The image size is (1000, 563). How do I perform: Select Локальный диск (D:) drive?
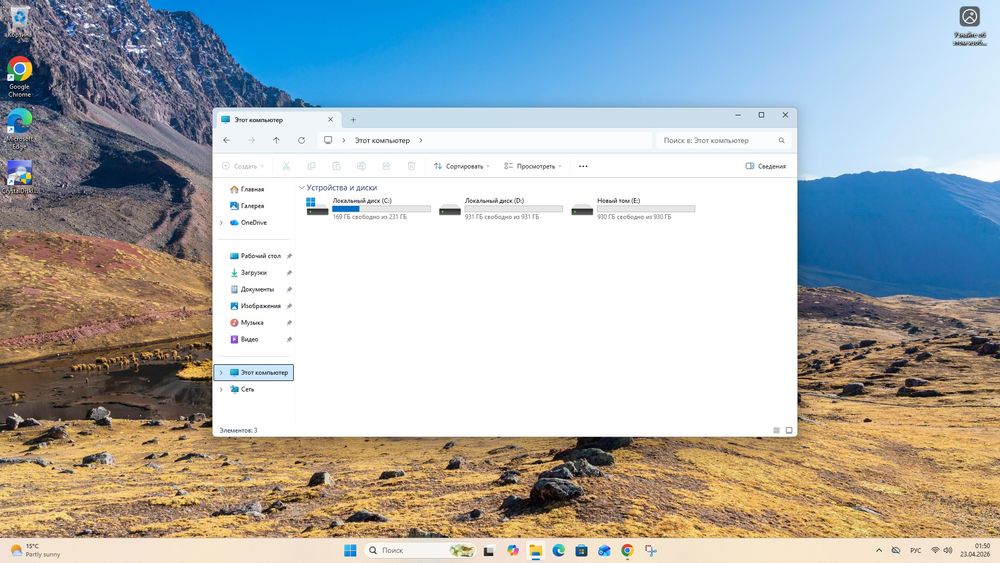[x=501, y=208]
